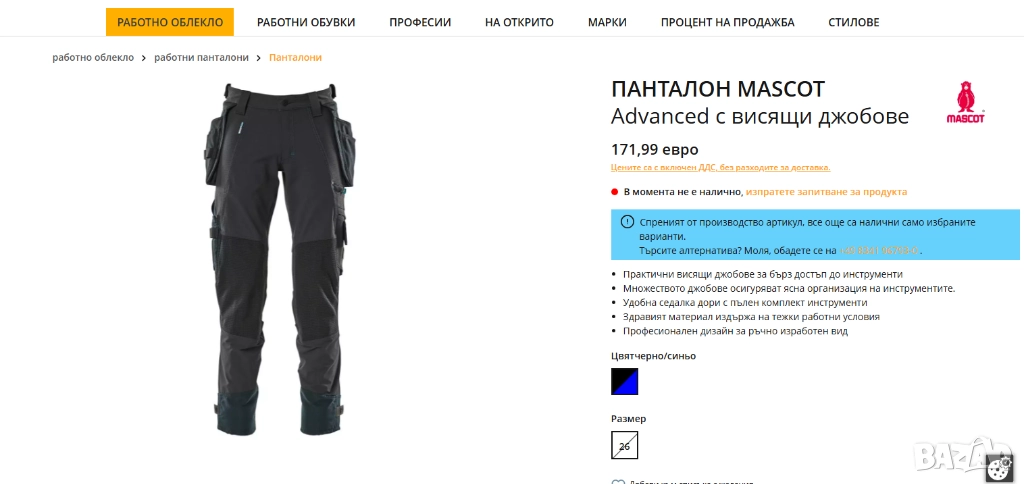Image resolution: width=1024 pixels, height=484 pixels.
Task: Click the product inquiry link
Action: pos(826,192)
